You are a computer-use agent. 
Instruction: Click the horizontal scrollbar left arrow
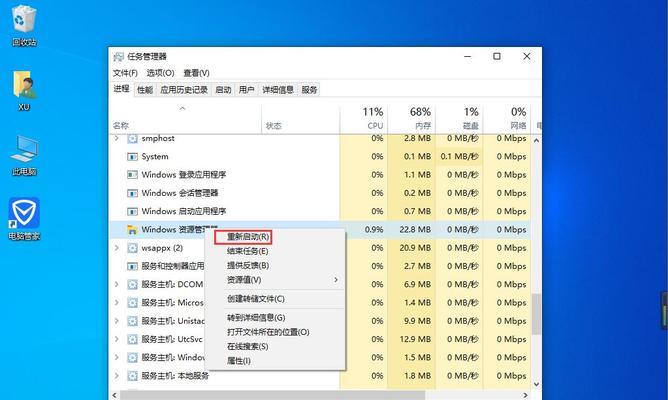[114, 395]
